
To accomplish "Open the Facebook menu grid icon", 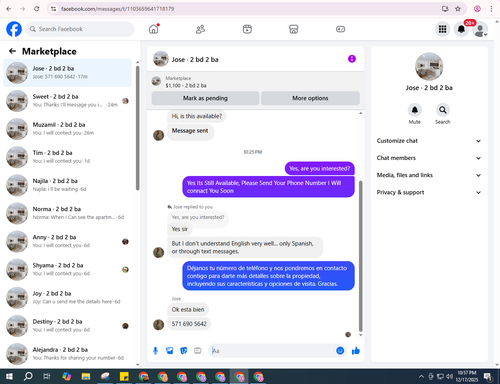I will click(x=442, y=29).
